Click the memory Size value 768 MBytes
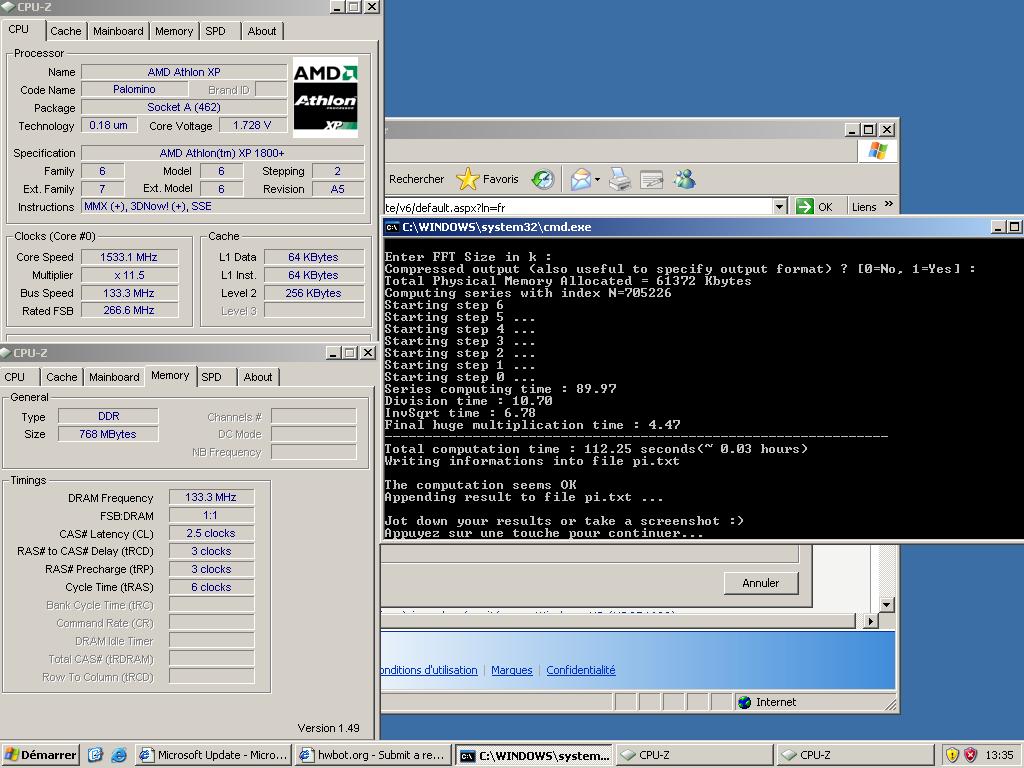Image resolution: width=1024 pixels, height=768 pixels. [108, 434]
